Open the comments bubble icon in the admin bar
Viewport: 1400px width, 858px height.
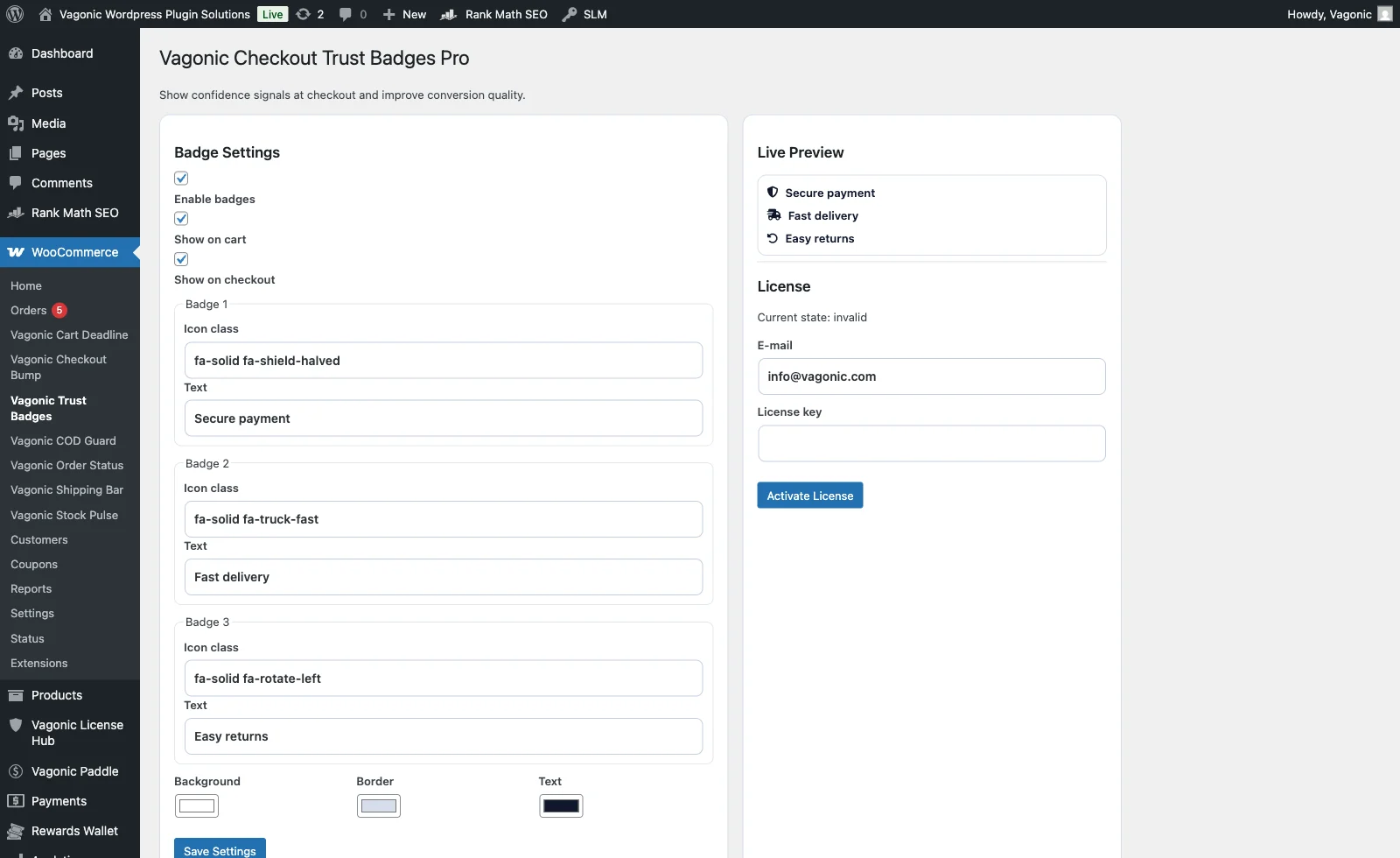(346, 14)
